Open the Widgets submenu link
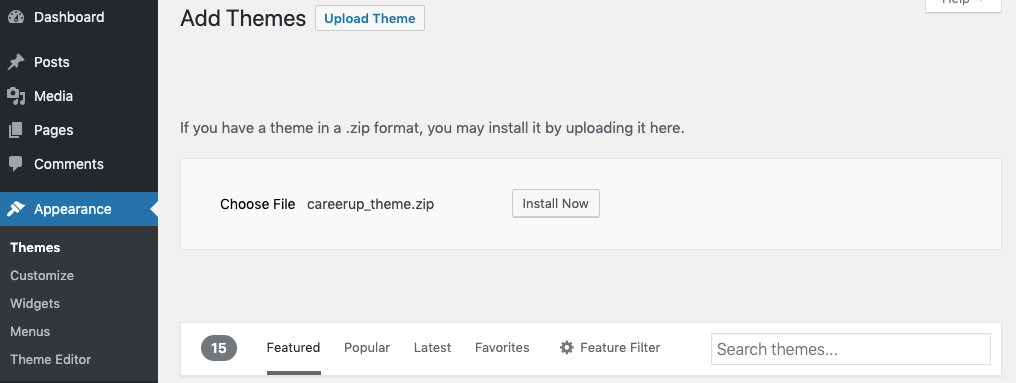Viewport: 1016px width, 383px height. [35, 303]
